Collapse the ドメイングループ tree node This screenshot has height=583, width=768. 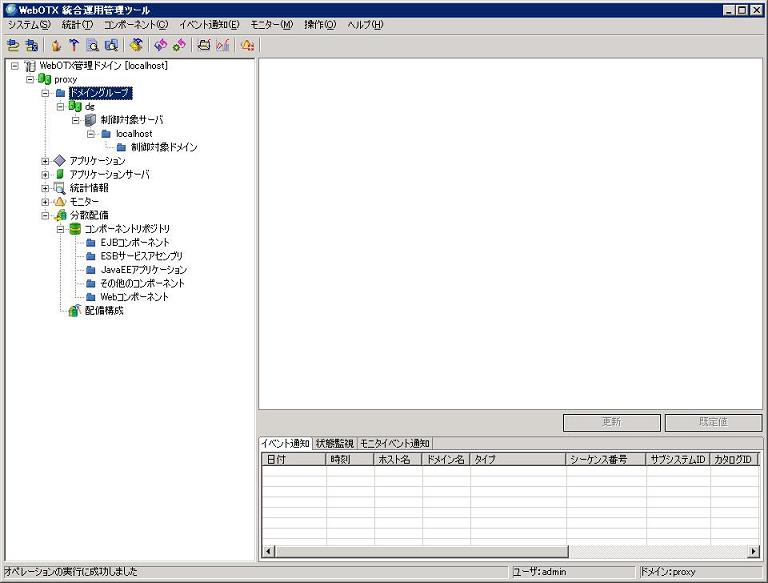(x=45, y=93)
